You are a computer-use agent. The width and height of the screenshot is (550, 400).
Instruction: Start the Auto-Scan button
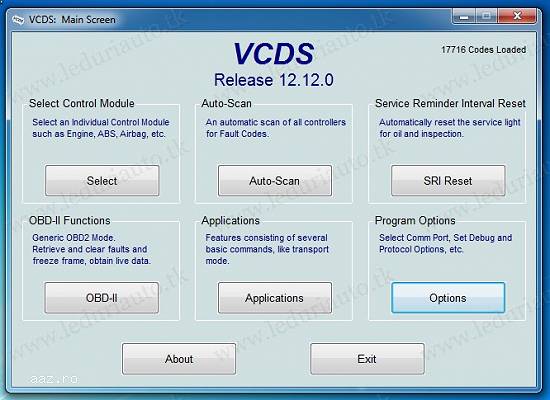point(275,181)
